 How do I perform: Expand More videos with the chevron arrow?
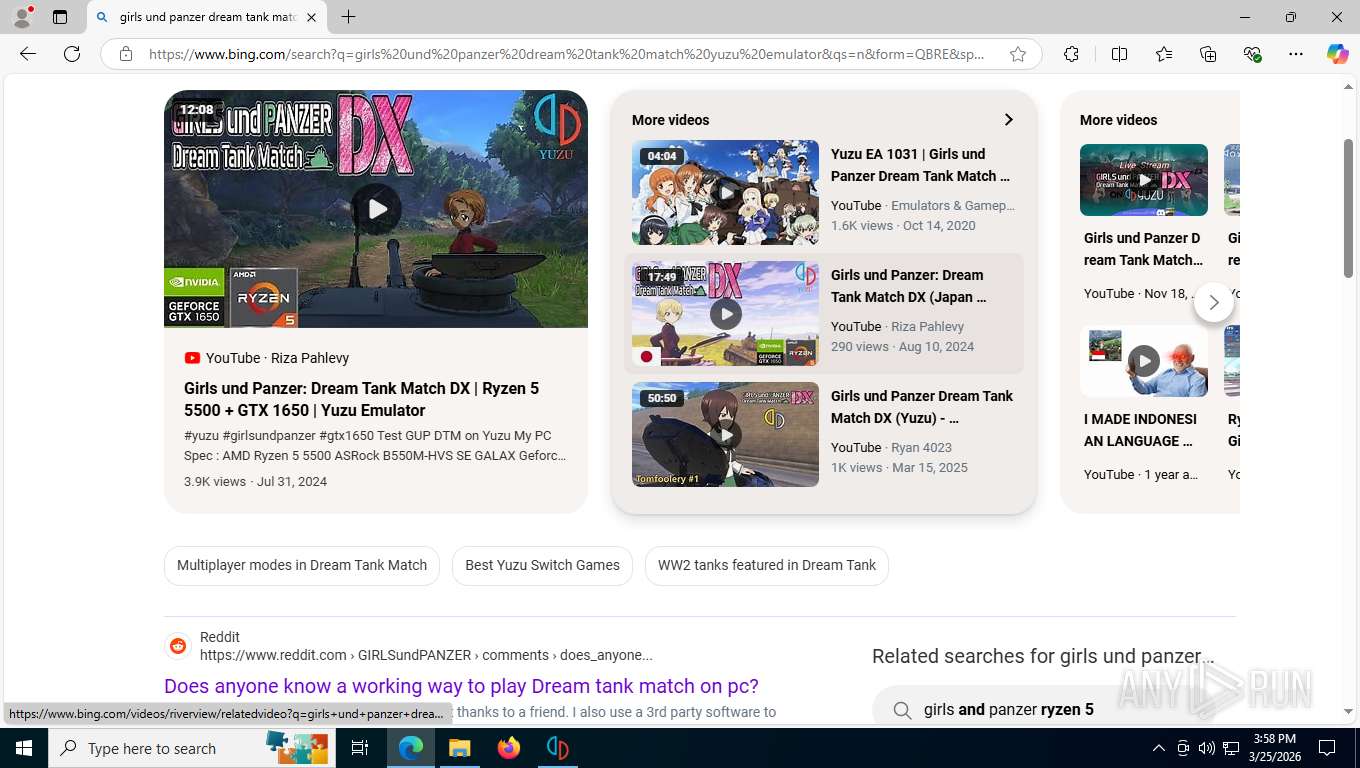pyautogui.click(x=1008, y=120)
